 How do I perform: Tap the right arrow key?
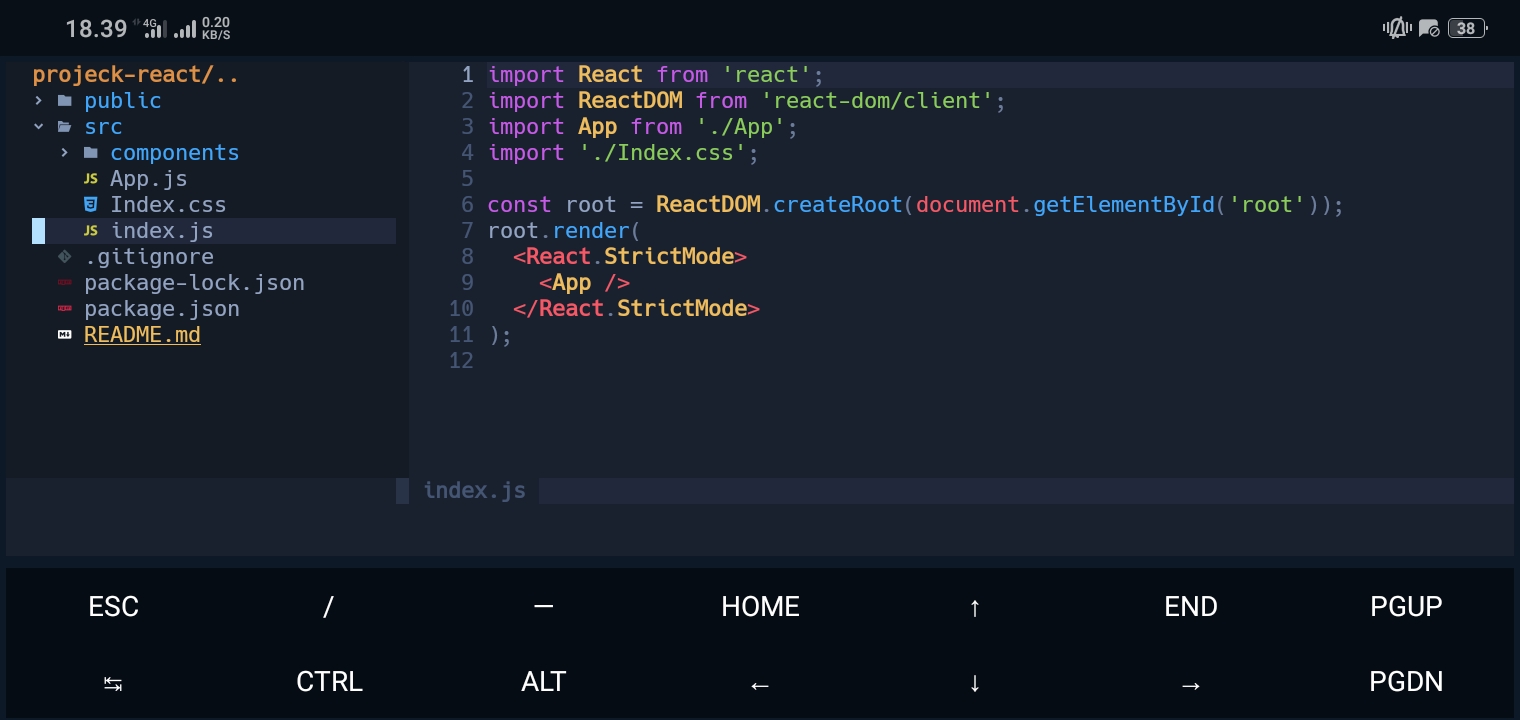(1191, 685)
